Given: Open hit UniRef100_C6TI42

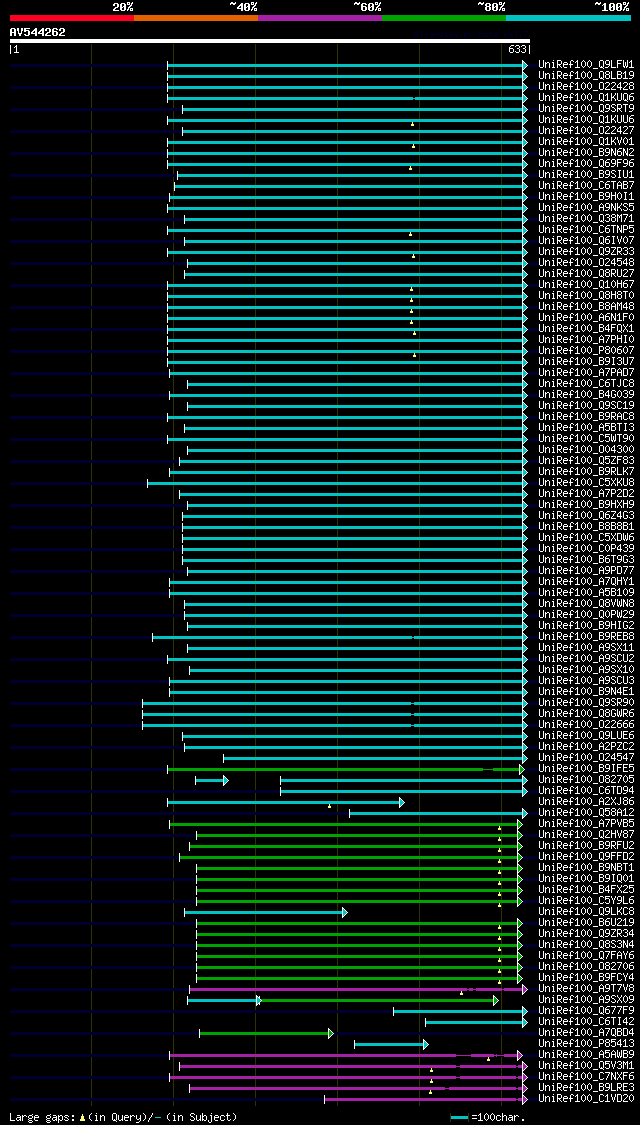Looking at the screenshot, I should (586, 1022).
